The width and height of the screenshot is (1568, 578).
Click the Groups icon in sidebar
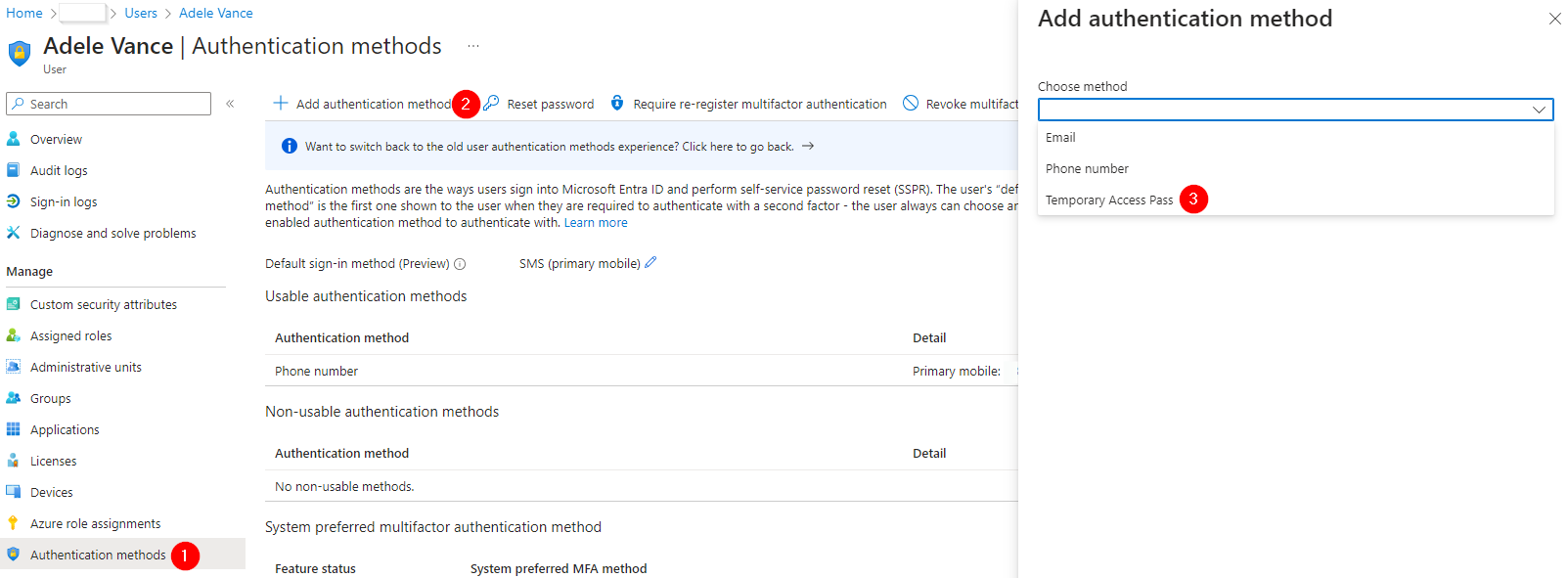(13, 398)
